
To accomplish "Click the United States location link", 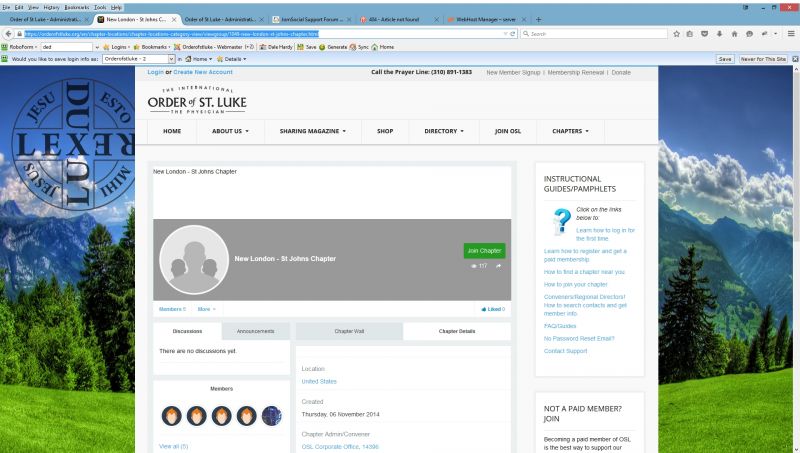I will pos(319,382).
